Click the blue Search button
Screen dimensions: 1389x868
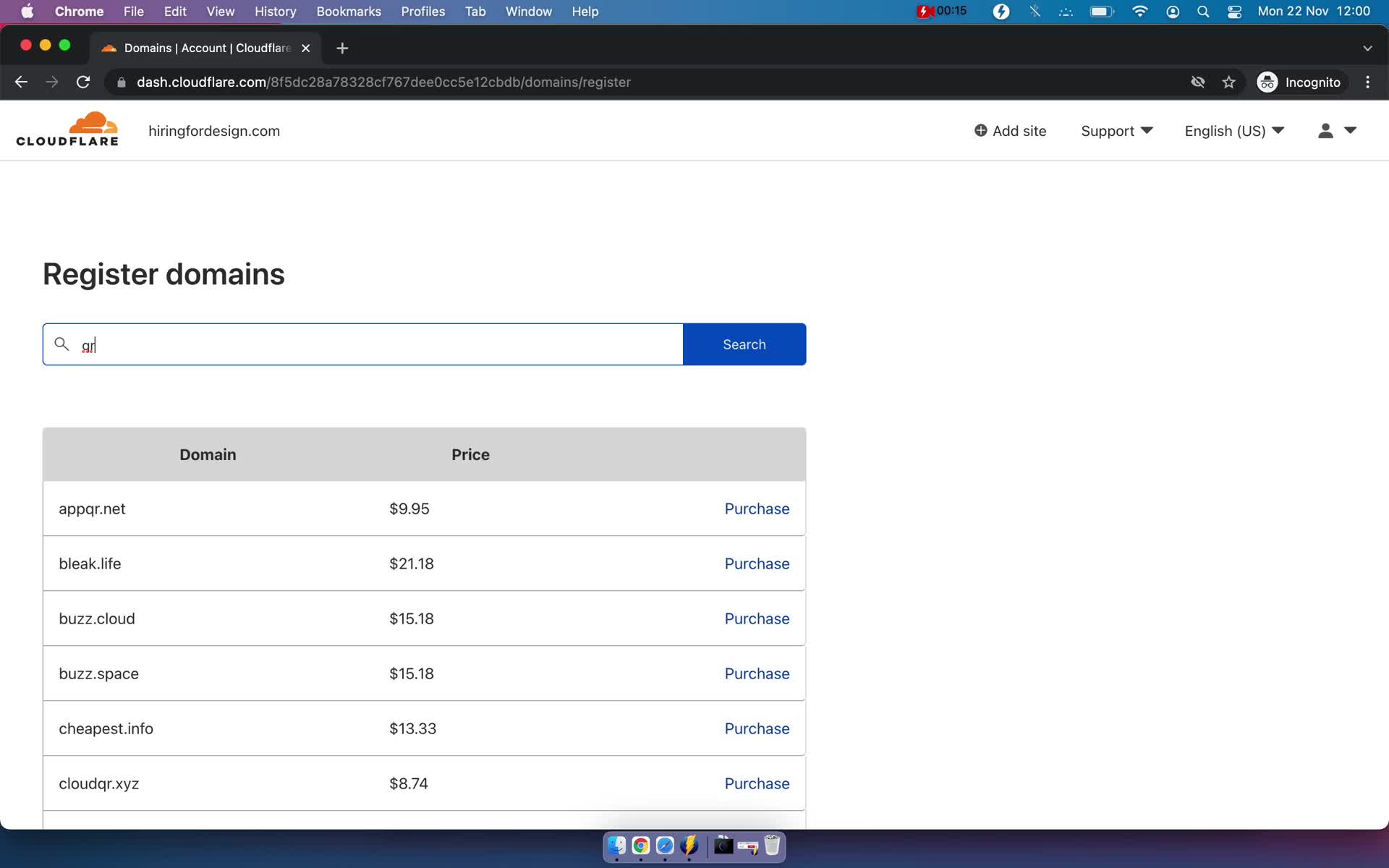point(744,344)
